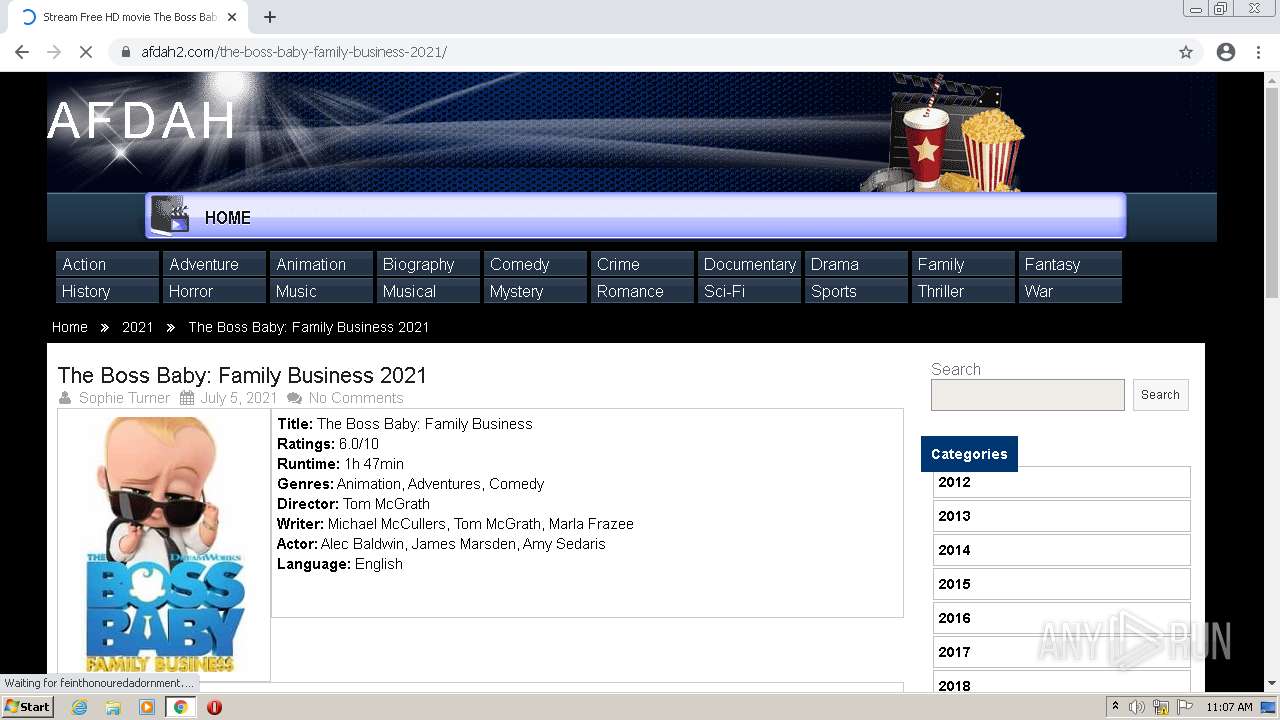This screenshot has width=1280, height=720.
Task: Click the Search button
Action: point(1160,395)
